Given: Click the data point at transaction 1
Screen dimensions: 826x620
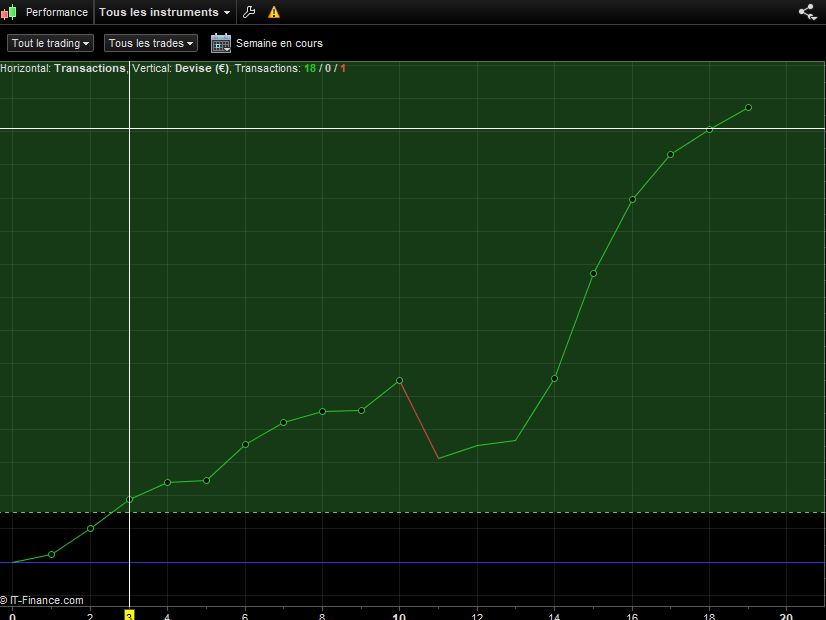Looking at the screenshot, I should [x=52, y=554].
